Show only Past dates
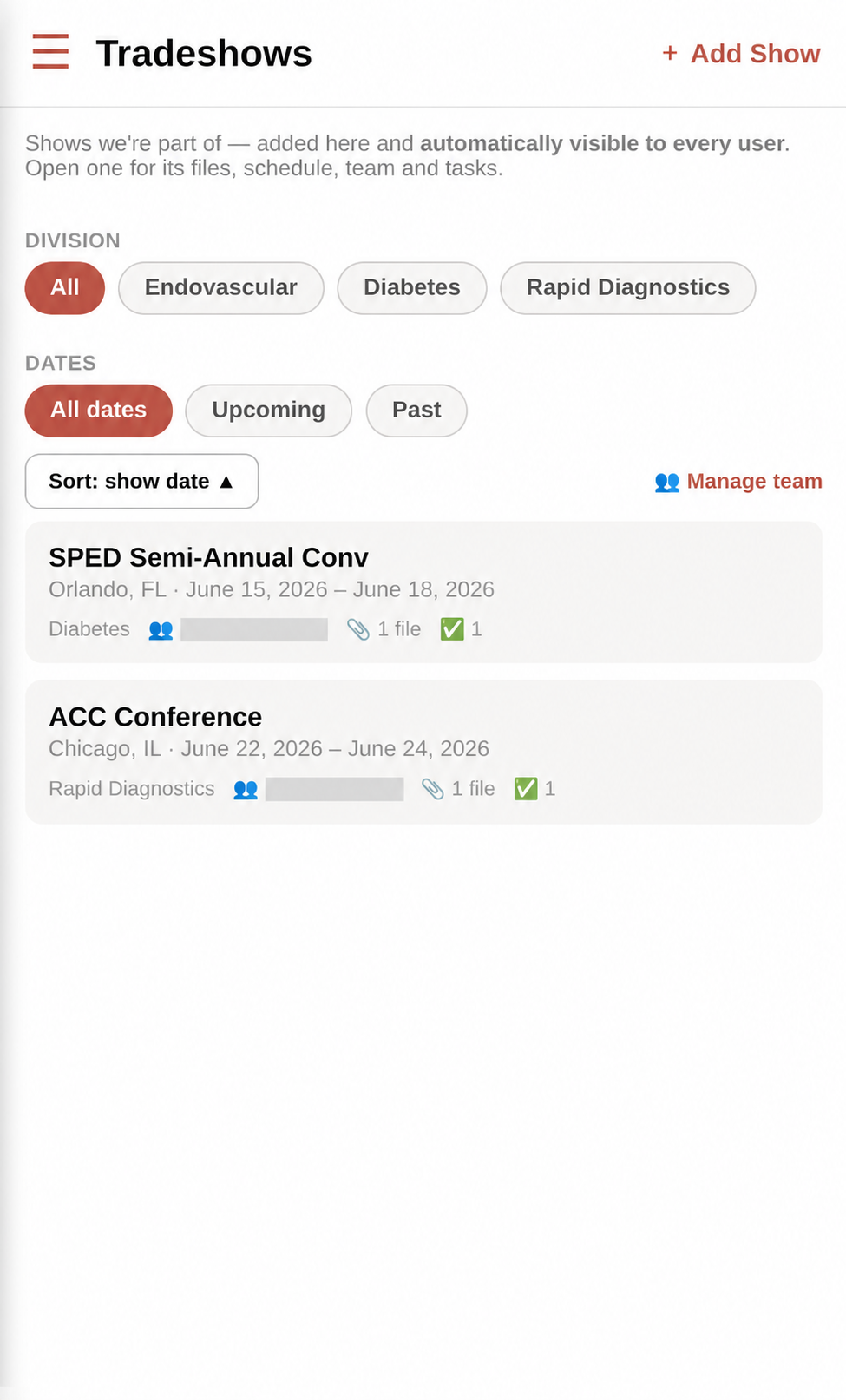 (x=416, y=411)
